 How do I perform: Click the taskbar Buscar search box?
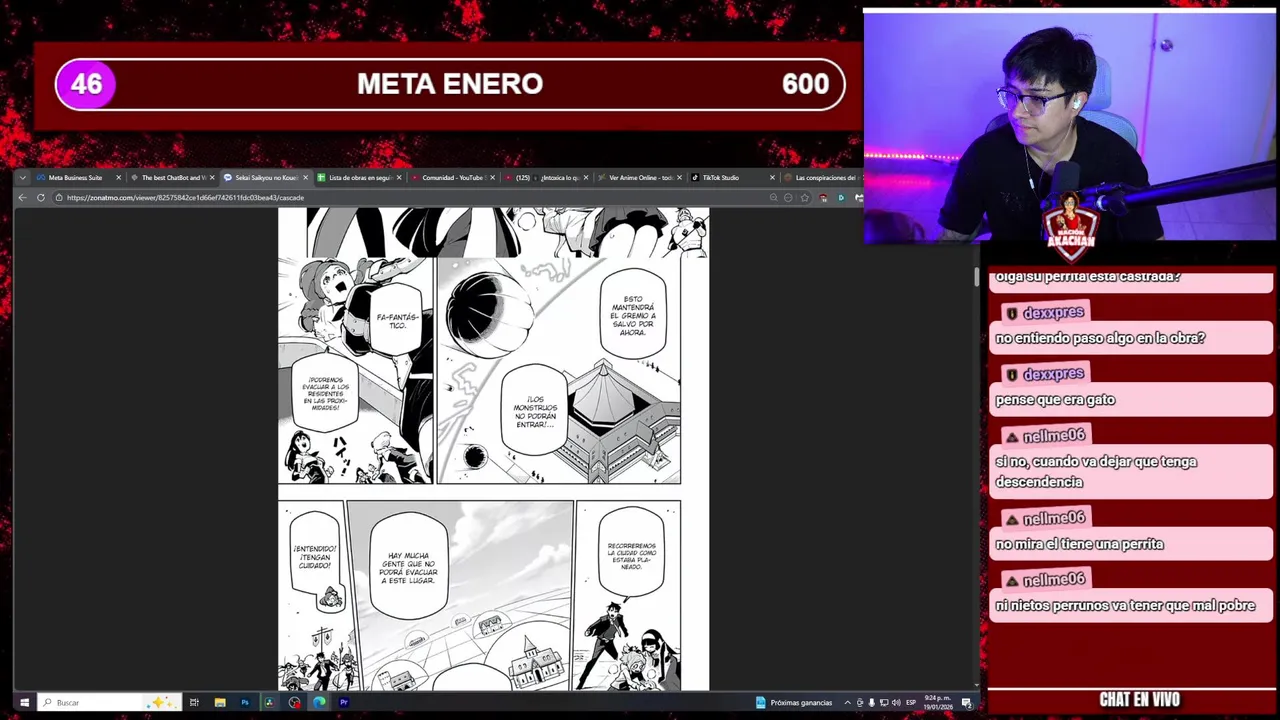pos(110,702)
